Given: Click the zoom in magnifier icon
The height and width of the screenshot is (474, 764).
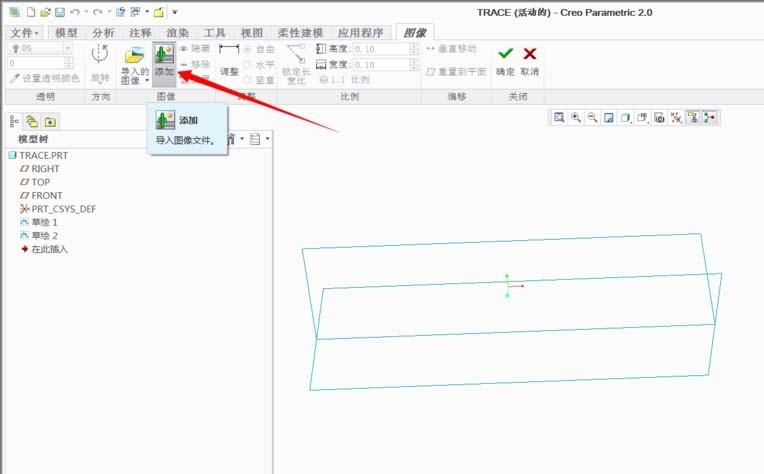Looking at the screenshot, I should pyautogui.click(x=576, y=118).
